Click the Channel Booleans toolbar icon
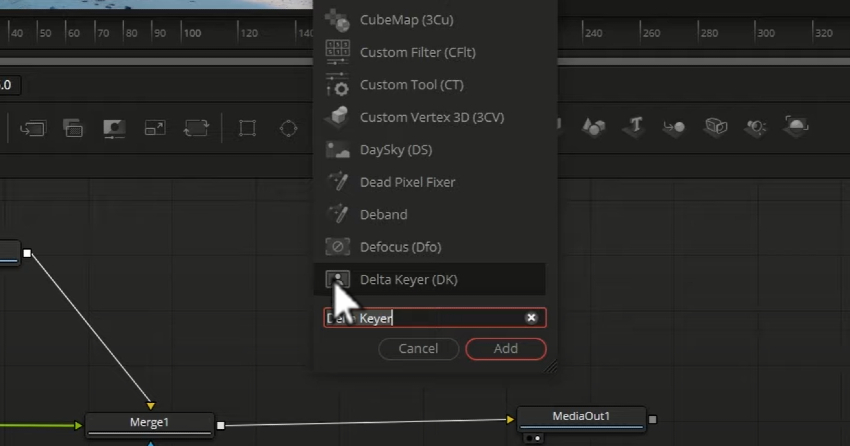The height and width of the screenshot is (446, 850). [73, 129]
